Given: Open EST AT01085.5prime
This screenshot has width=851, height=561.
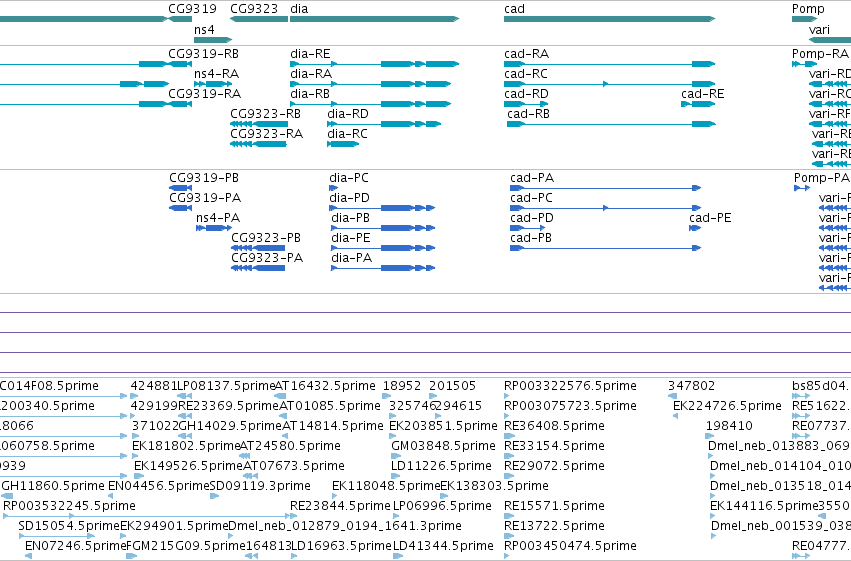Looking at the screenshot, I should tap(329, 406).
